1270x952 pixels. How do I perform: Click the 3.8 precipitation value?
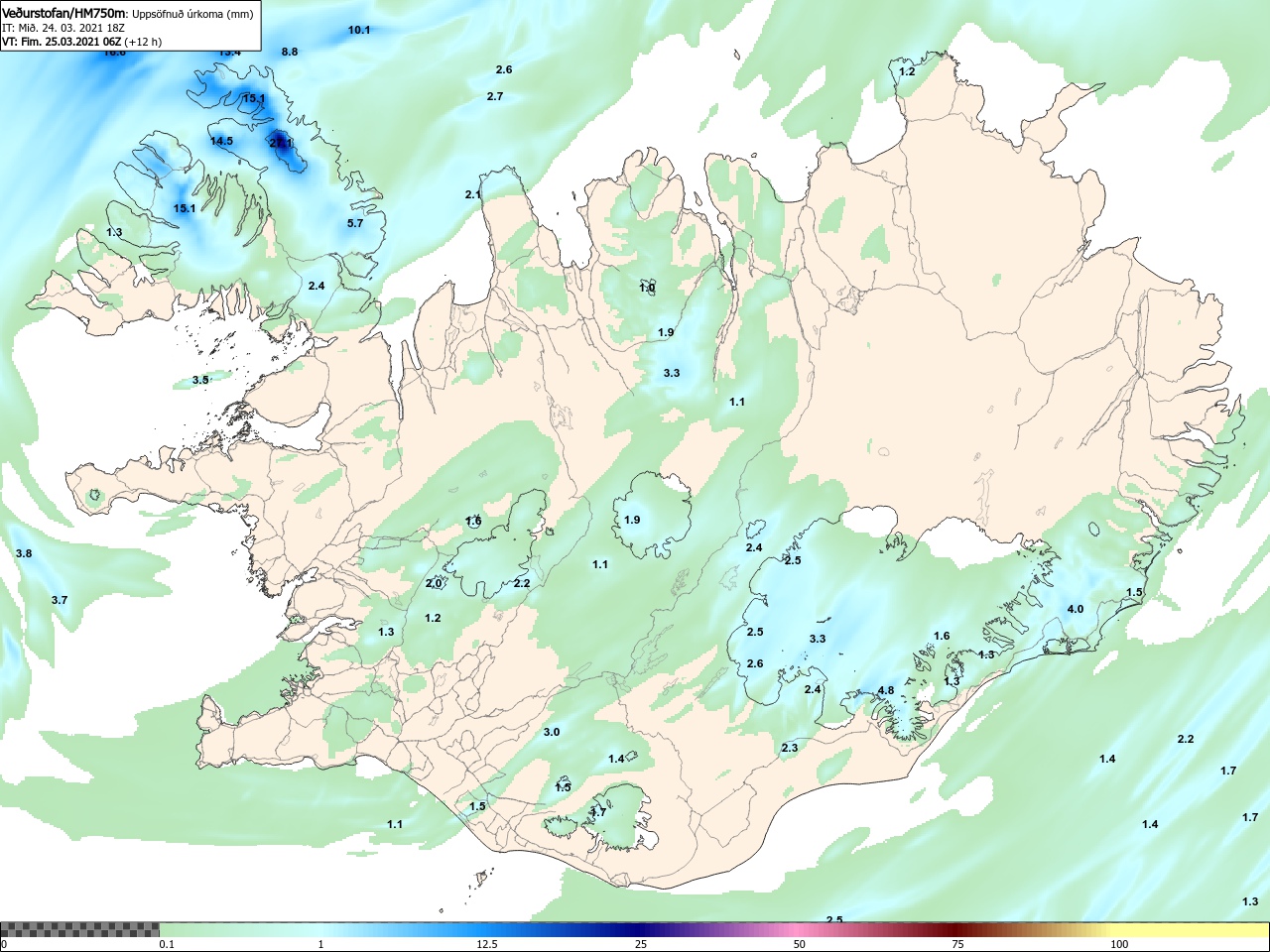pyautogui.click(x=24, y=553)
